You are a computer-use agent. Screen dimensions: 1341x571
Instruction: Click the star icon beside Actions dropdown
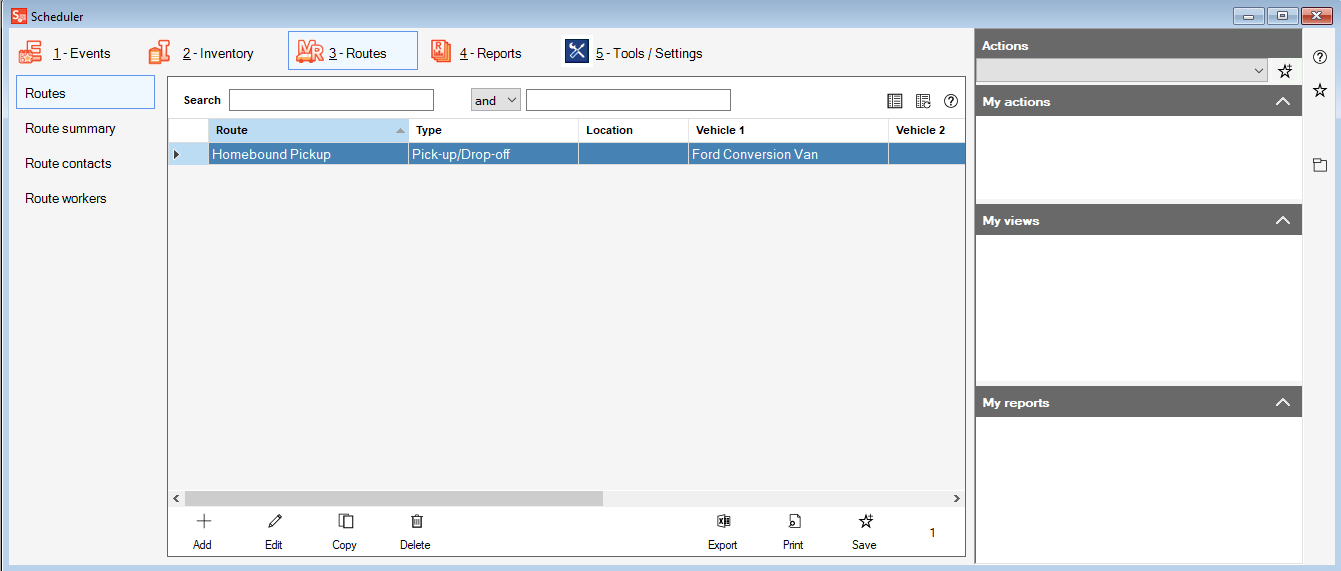[x=1286, y=71]
